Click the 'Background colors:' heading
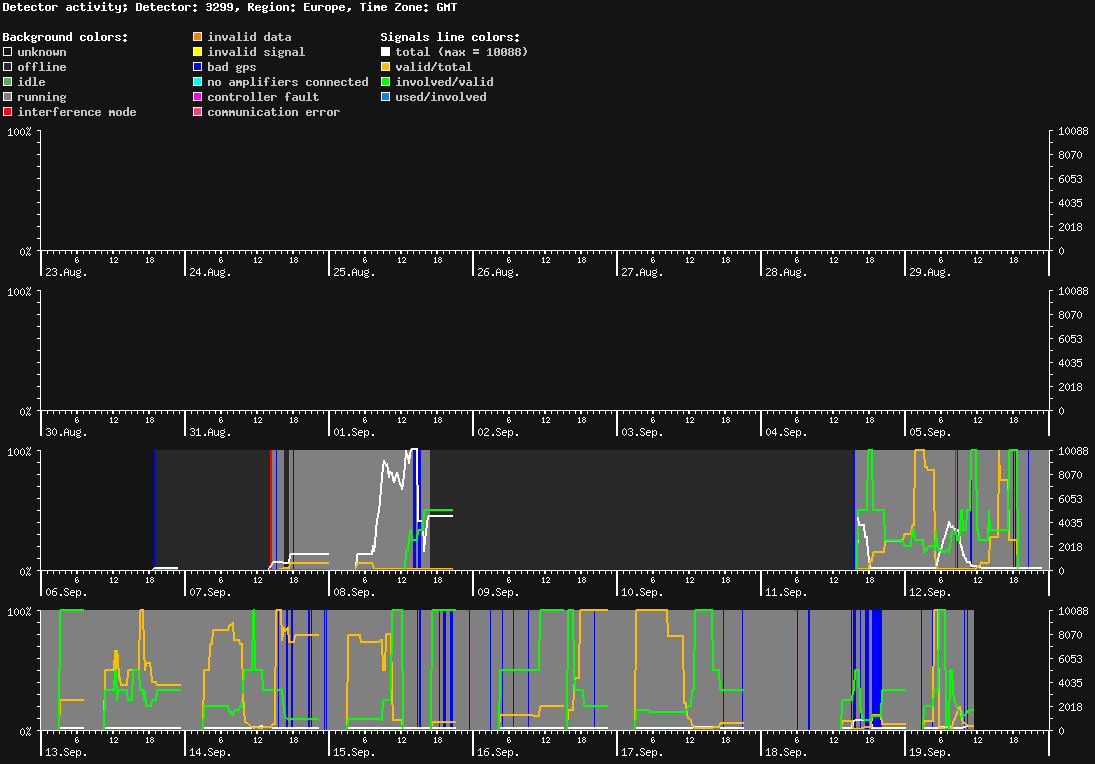1095x764 pixels. [66, 37]
